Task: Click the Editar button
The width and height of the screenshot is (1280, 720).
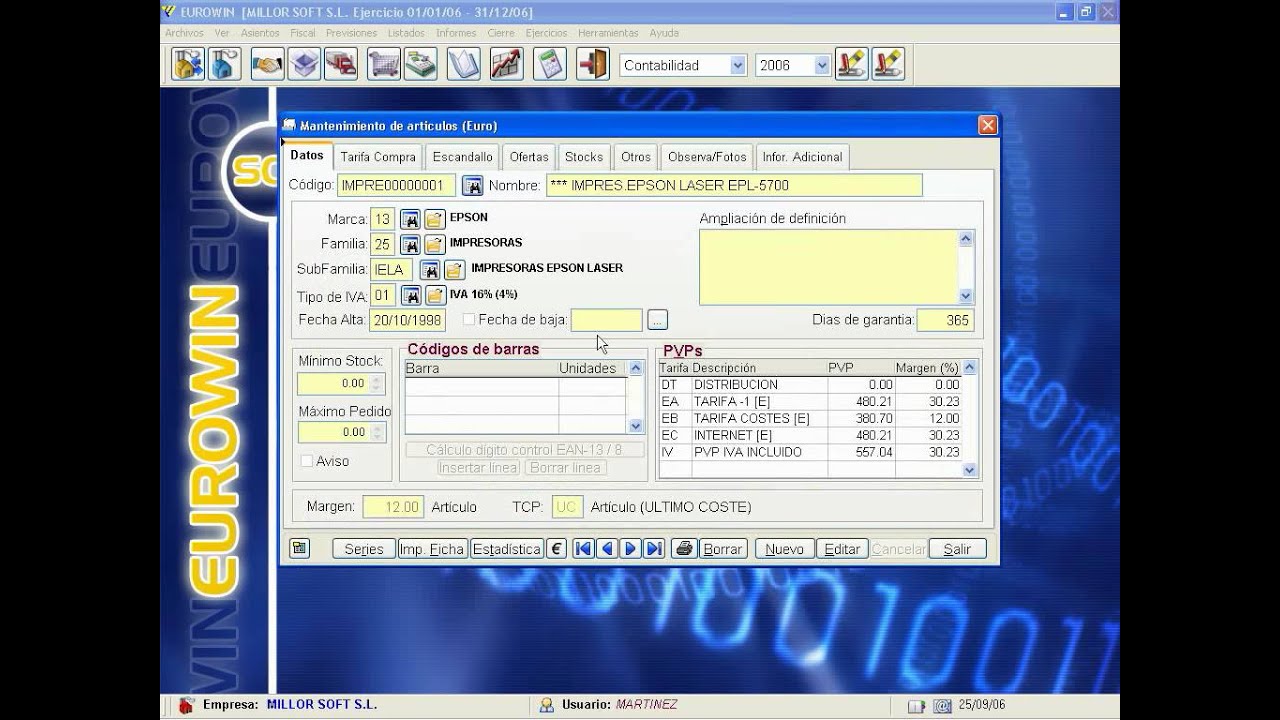Action: pos(842,549)
